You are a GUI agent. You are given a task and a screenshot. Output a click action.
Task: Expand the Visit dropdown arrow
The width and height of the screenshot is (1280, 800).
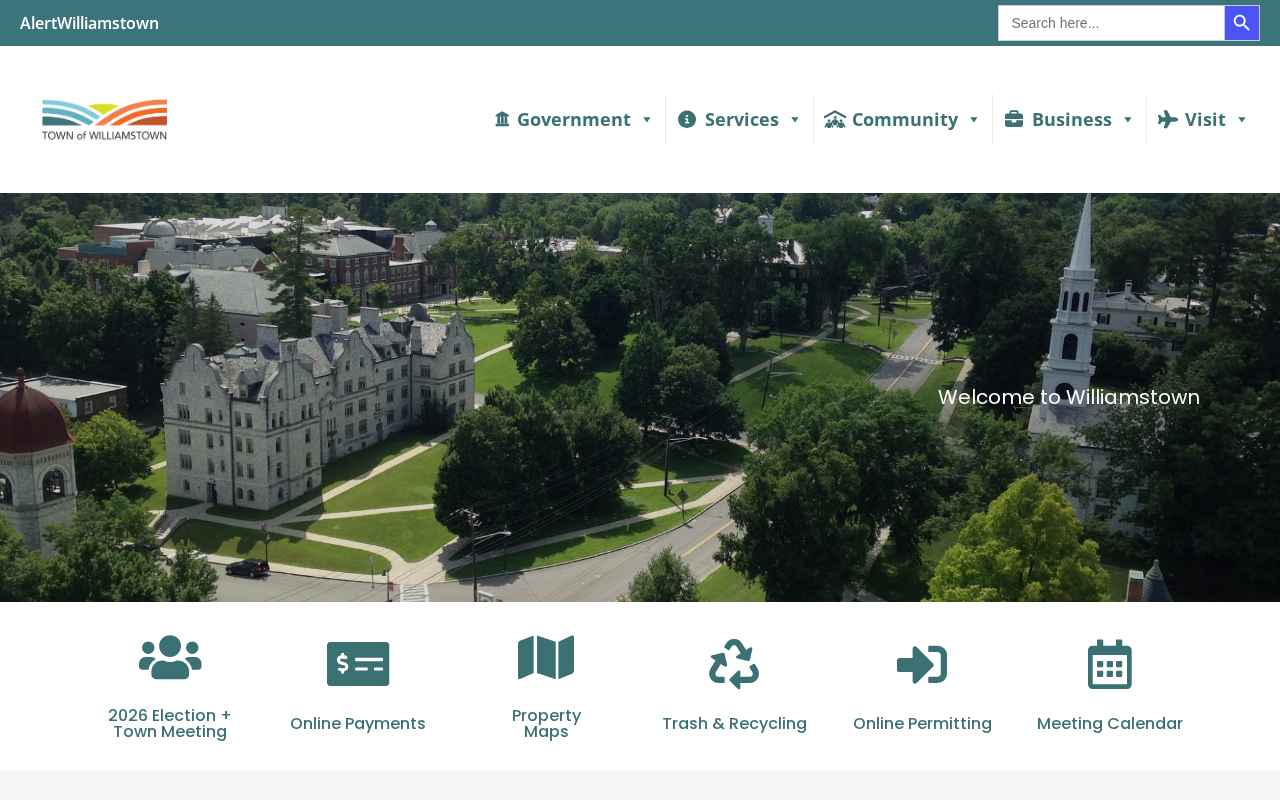(x=1241, y=120)
